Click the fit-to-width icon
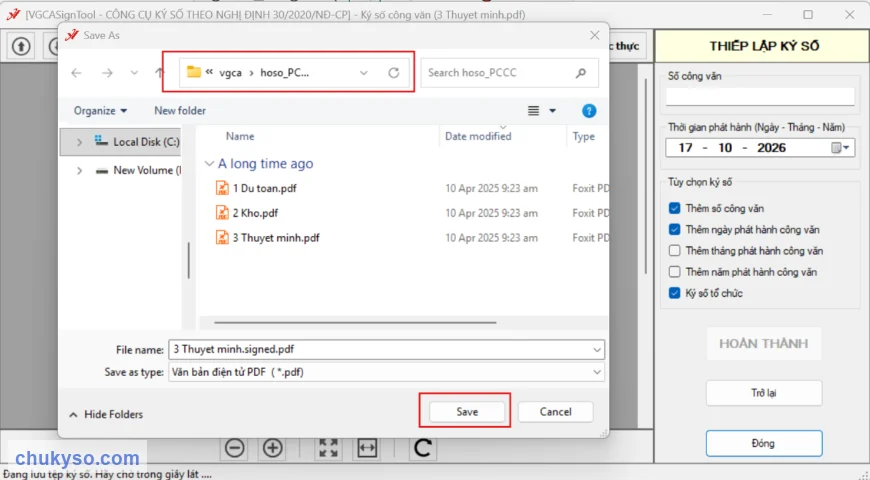The image size is (870, 480). pyautogui.click(x=367, y=448)
